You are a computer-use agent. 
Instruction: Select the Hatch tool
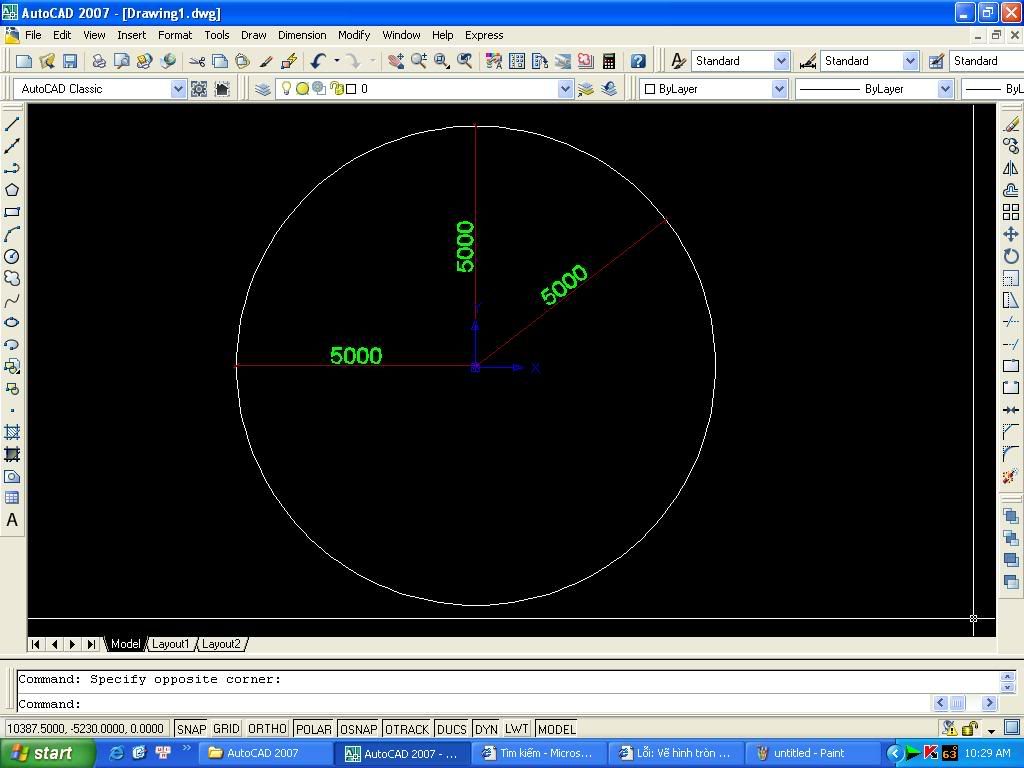(x=12, y=432)
